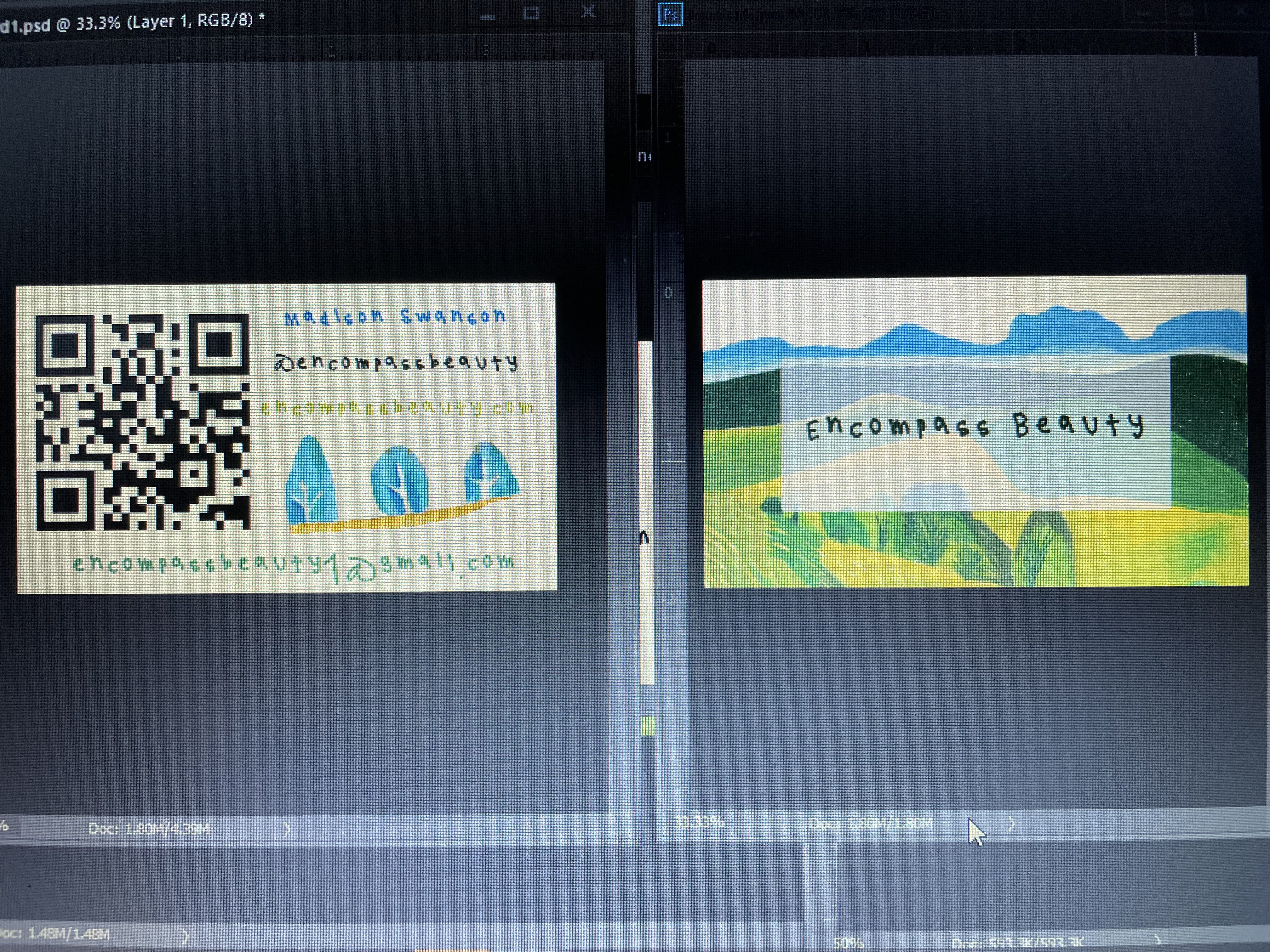Maximize the d1.psd document window
Screen dimensions: 1270x952
click(531, 13)
